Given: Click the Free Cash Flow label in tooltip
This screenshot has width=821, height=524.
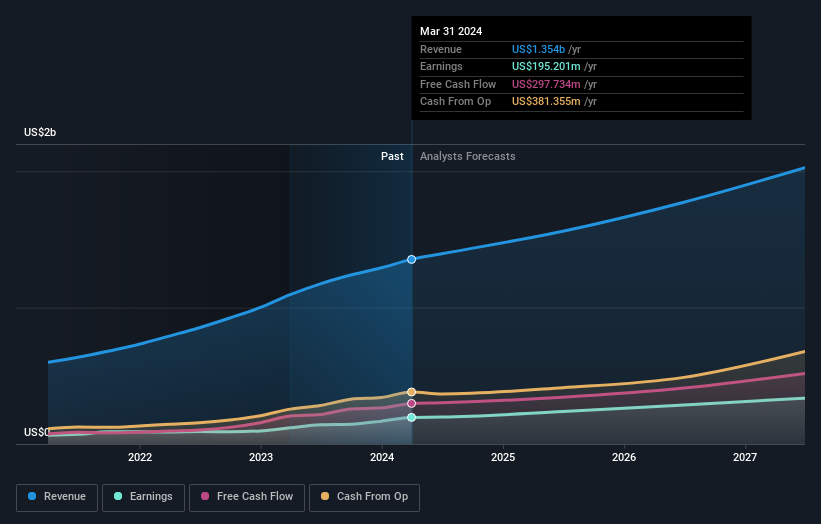Looking at the screenshot, I should click(458, 84).
